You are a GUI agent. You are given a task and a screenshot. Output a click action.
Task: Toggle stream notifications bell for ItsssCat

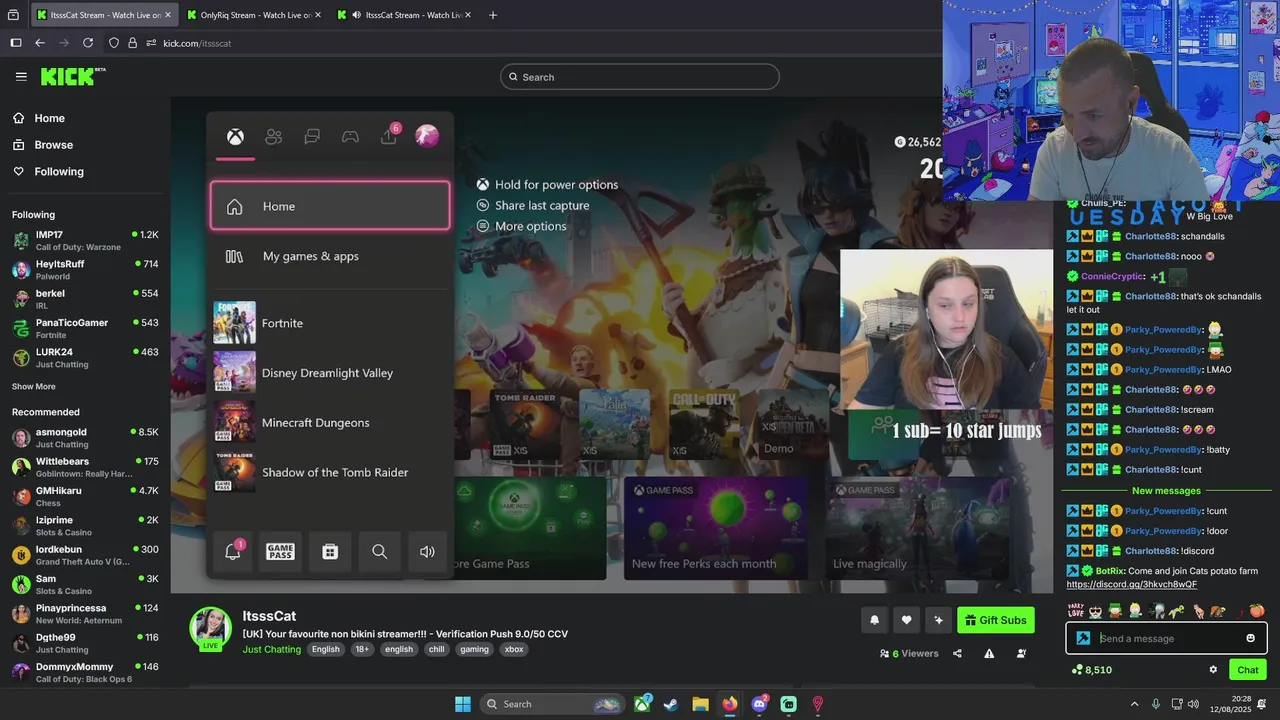(x=874, y=620)
